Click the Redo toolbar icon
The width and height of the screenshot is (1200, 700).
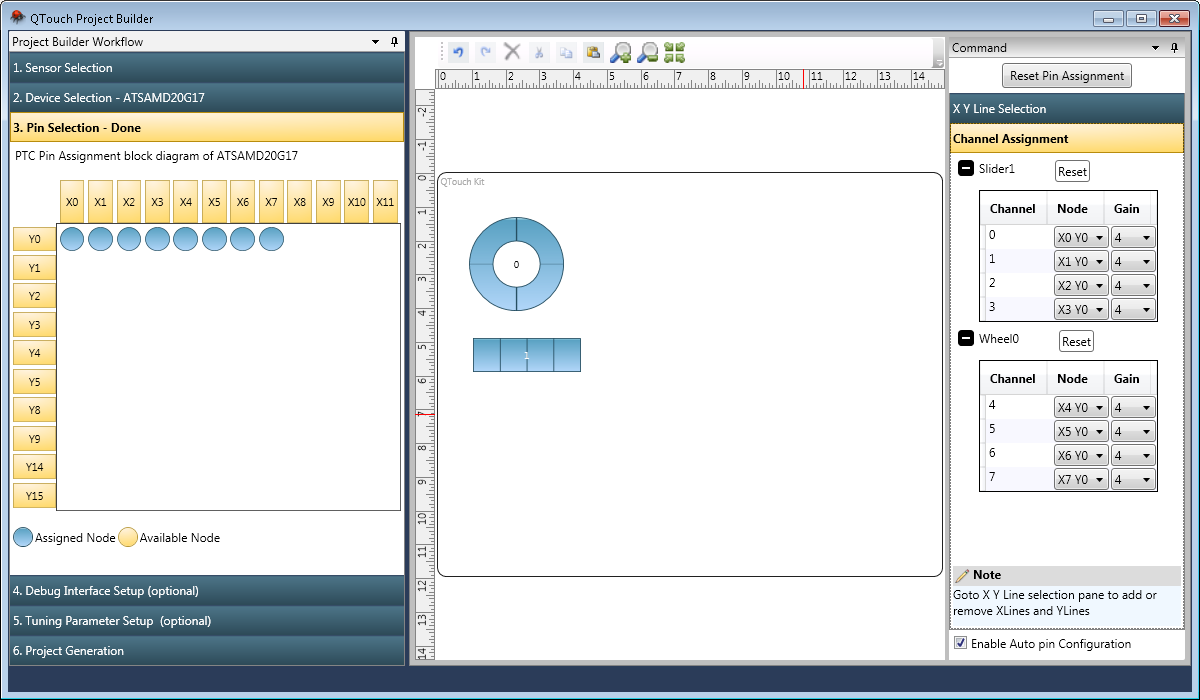pos(485,52)
